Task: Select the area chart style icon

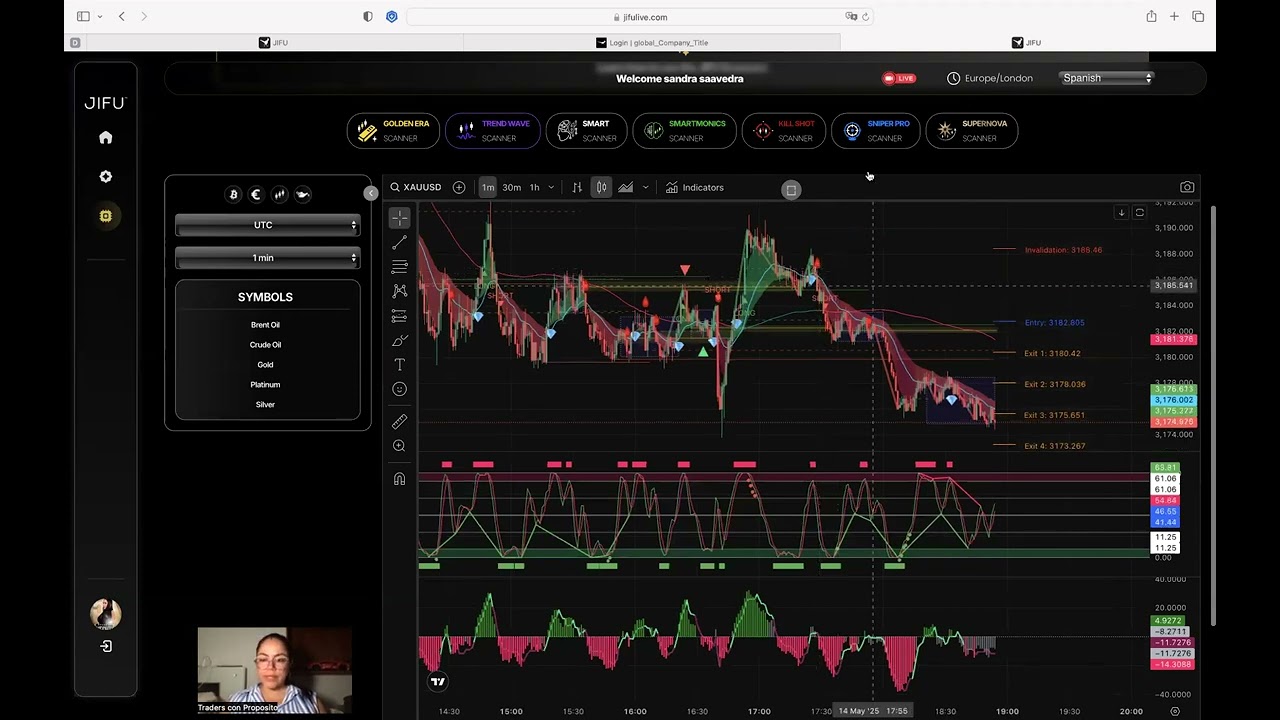Action: 625,187
